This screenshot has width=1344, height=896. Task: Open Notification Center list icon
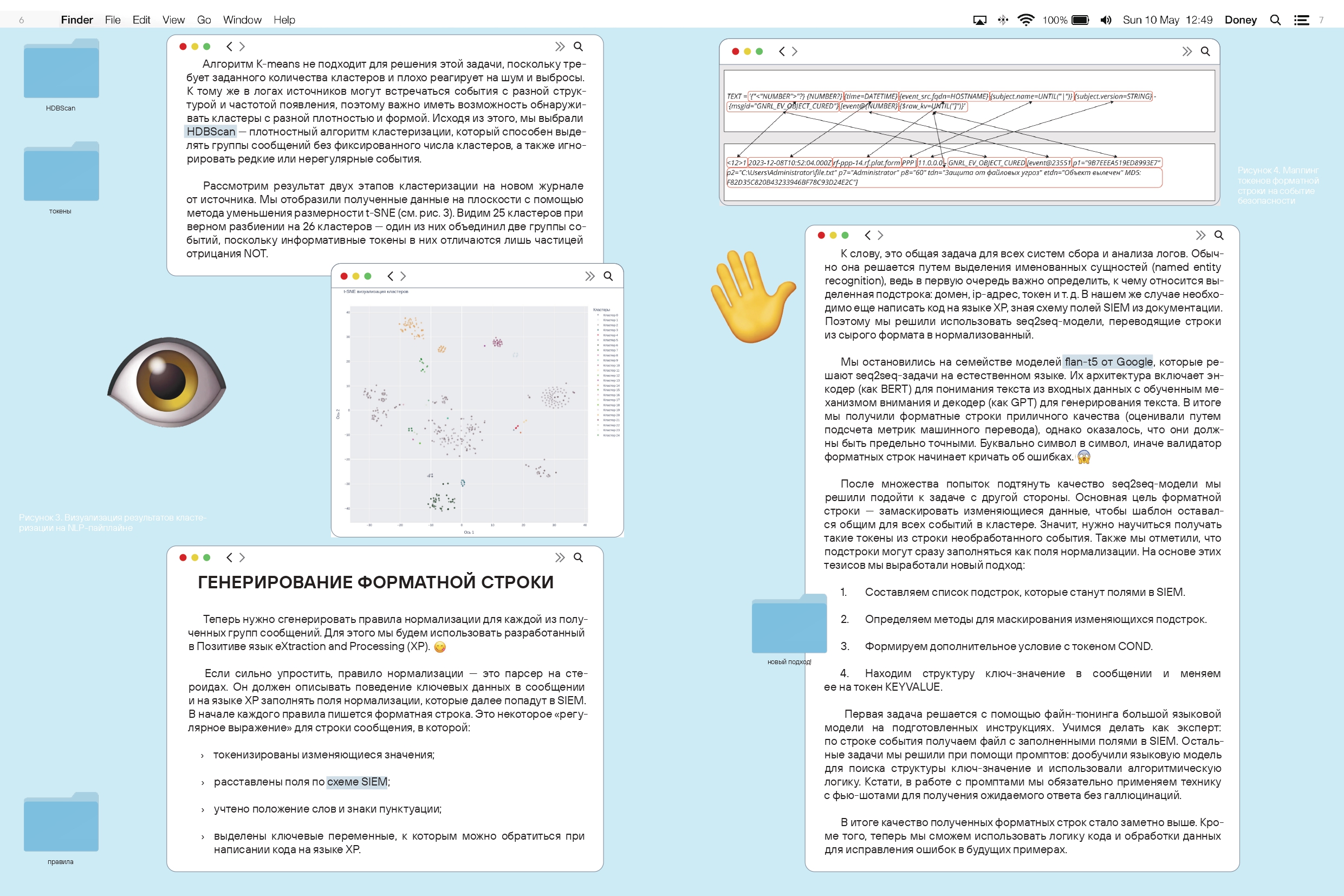pyautogui.click(x=1301, y=20)
